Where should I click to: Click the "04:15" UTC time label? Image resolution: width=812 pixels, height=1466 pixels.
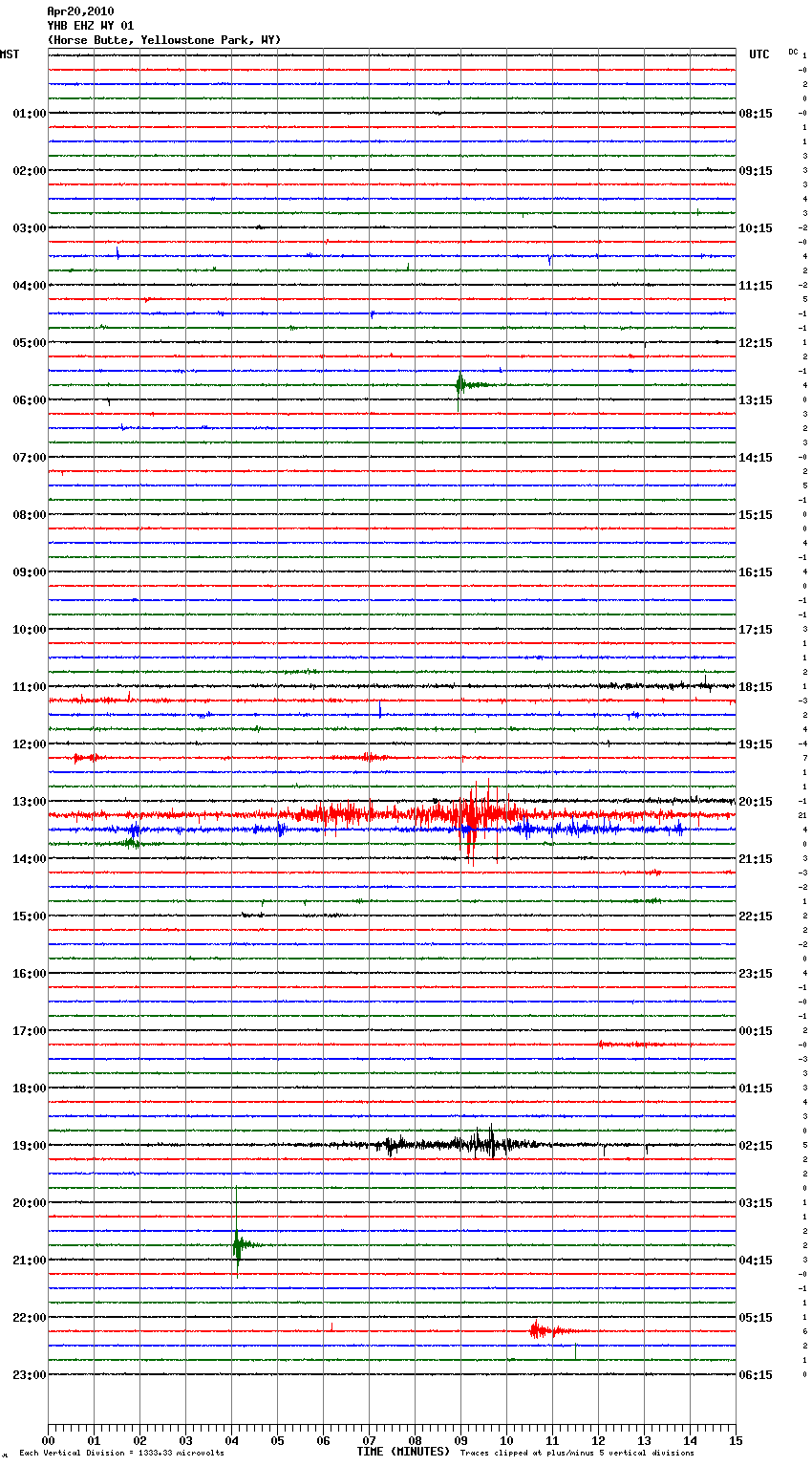(x=756, y=1261)
